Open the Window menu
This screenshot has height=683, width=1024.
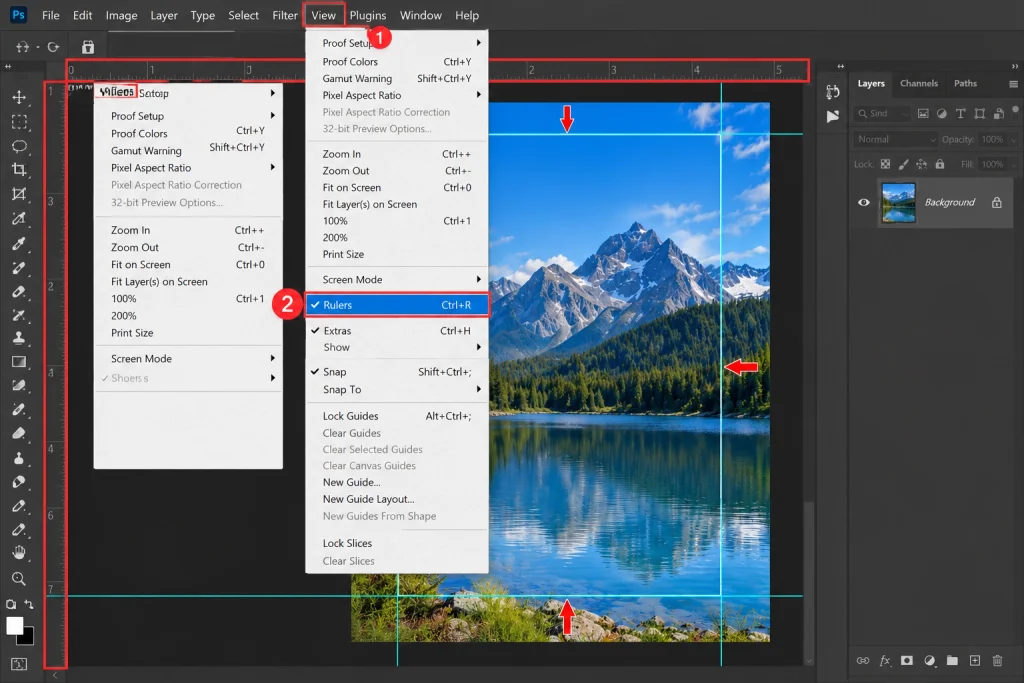[421, 15]
